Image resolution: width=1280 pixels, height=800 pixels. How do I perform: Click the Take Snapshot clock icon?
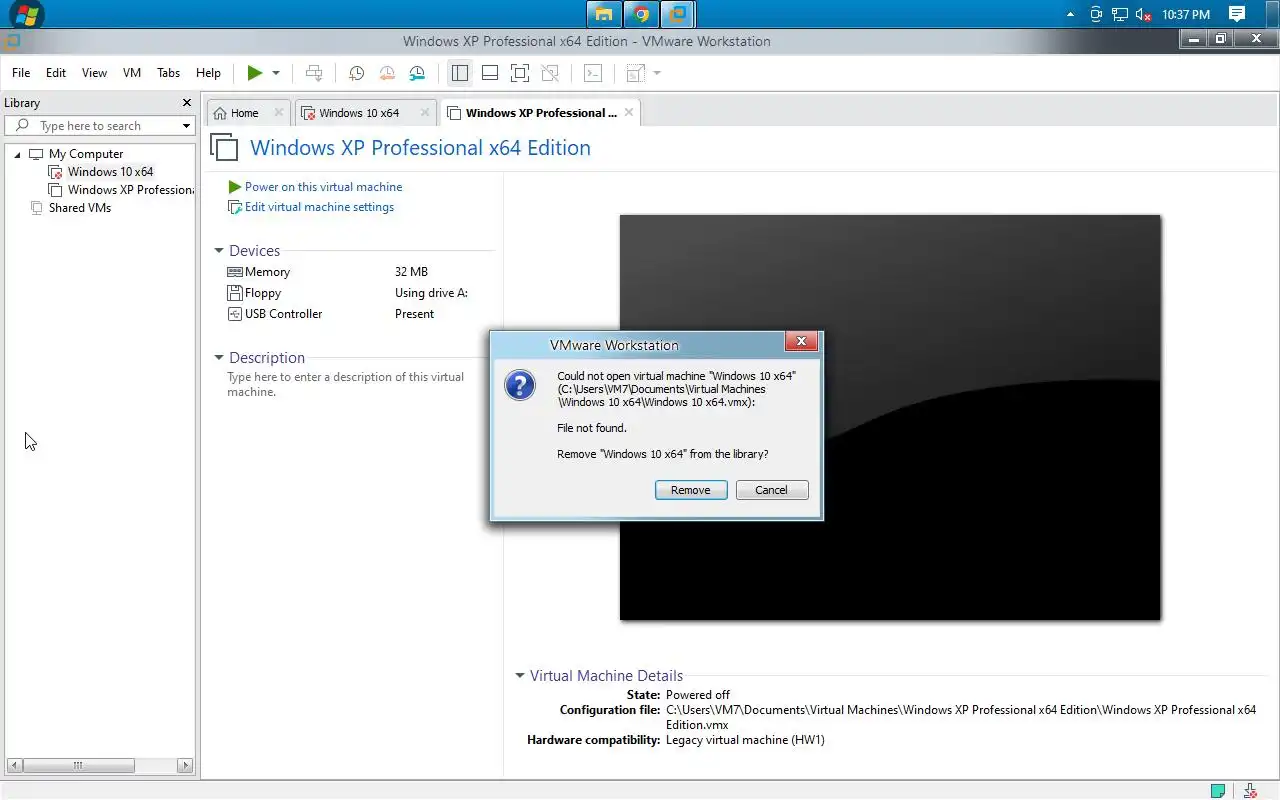click(x=356, y=73)
